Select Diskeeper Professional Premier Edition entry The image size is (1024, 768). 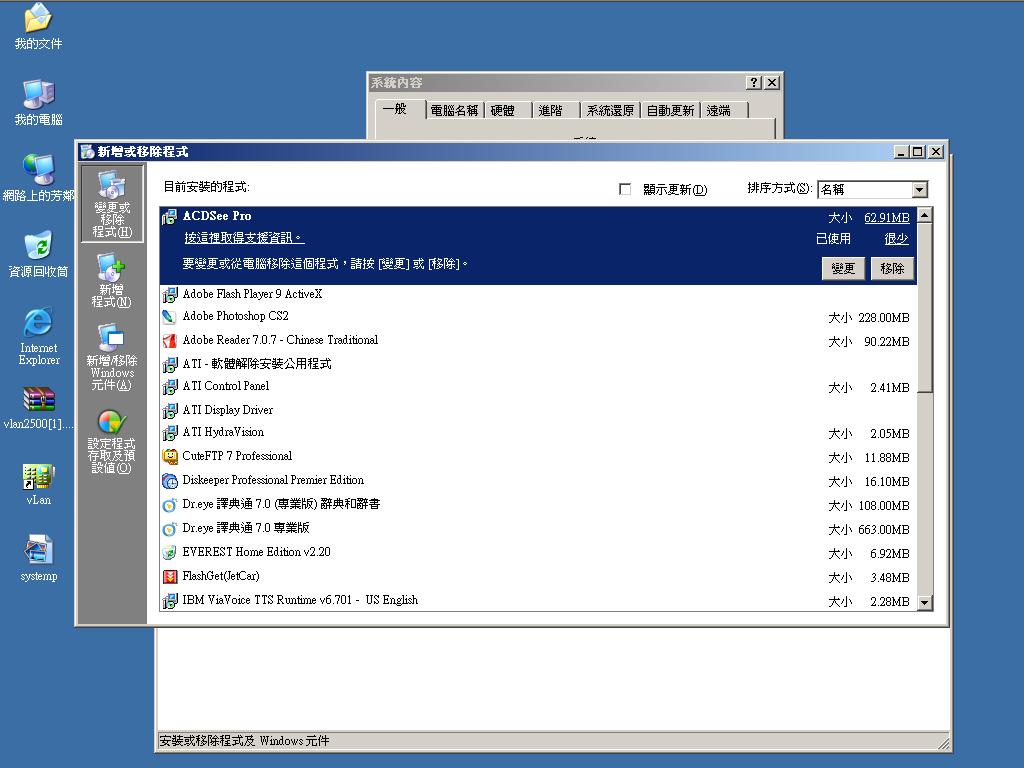tap(273, 480)
